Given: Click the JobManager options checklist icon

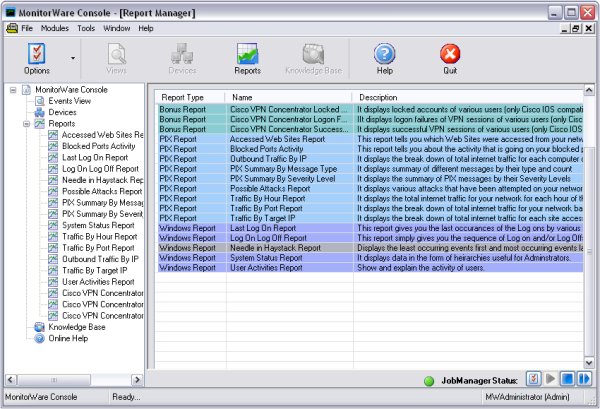Looking at the screenshot, I should coord(533,379).
